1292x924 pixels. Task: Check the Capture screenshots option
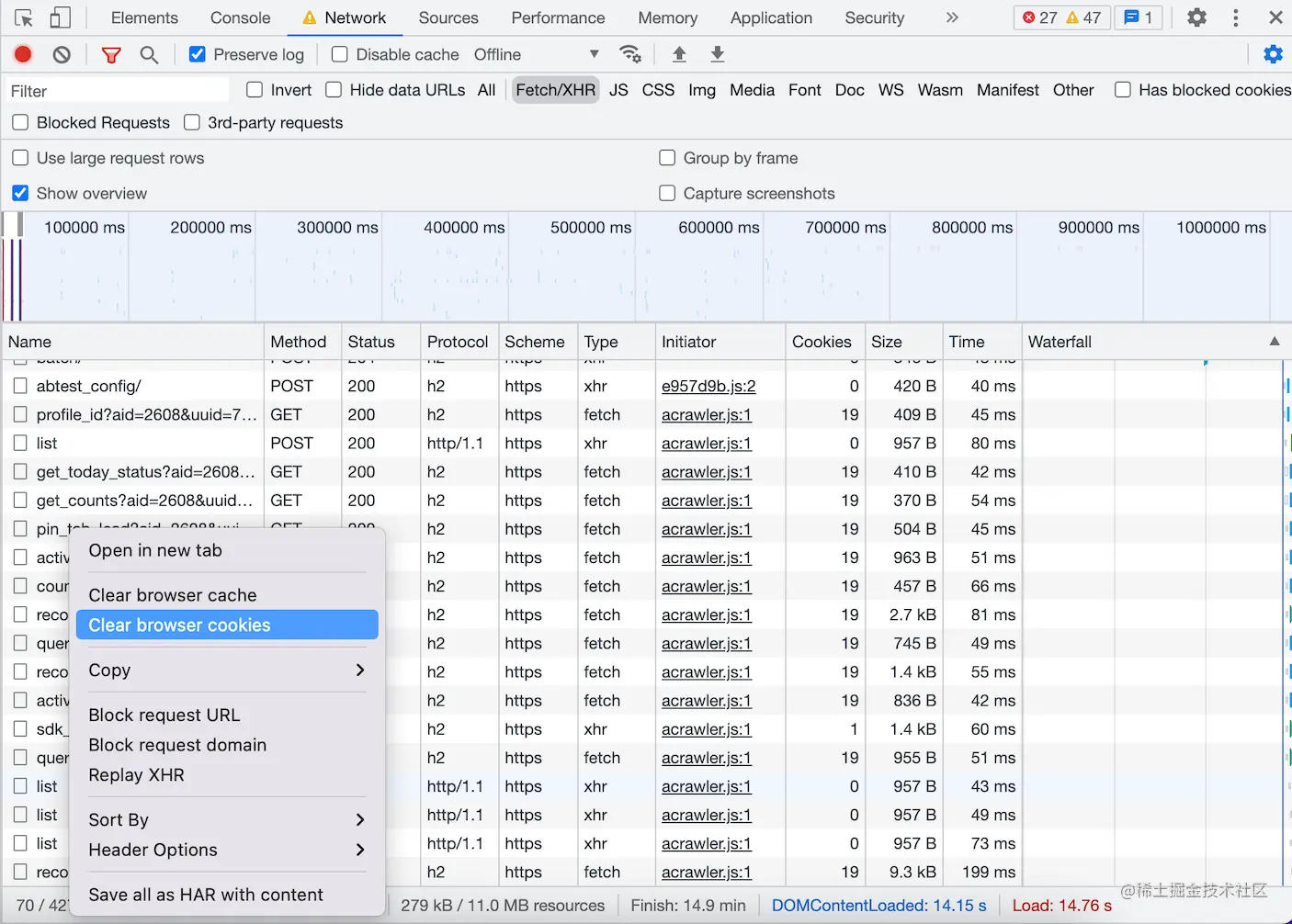(668, 193)
